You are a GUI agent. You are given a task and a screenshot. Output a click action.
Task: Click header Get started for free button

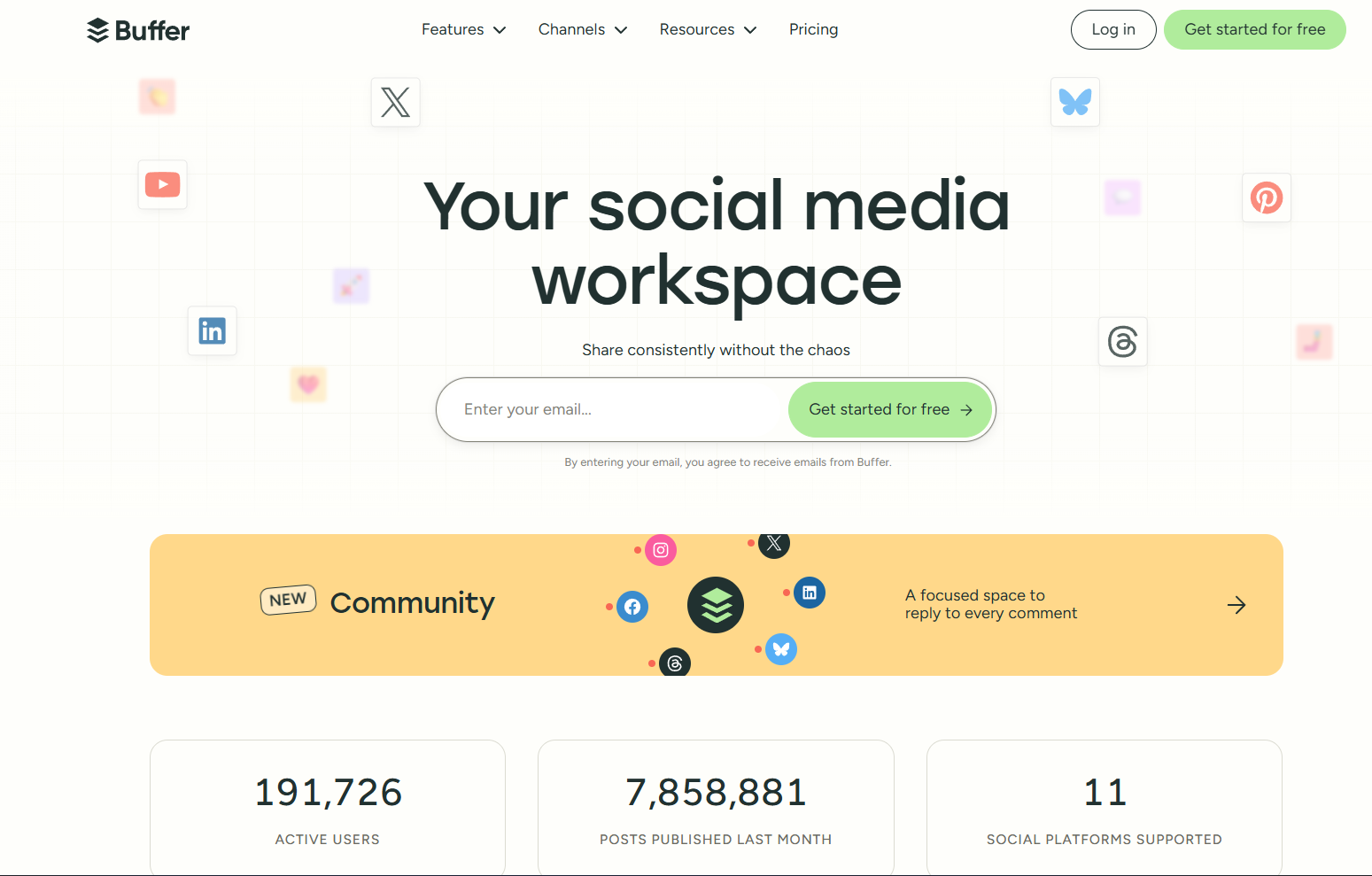(1254, 30)
